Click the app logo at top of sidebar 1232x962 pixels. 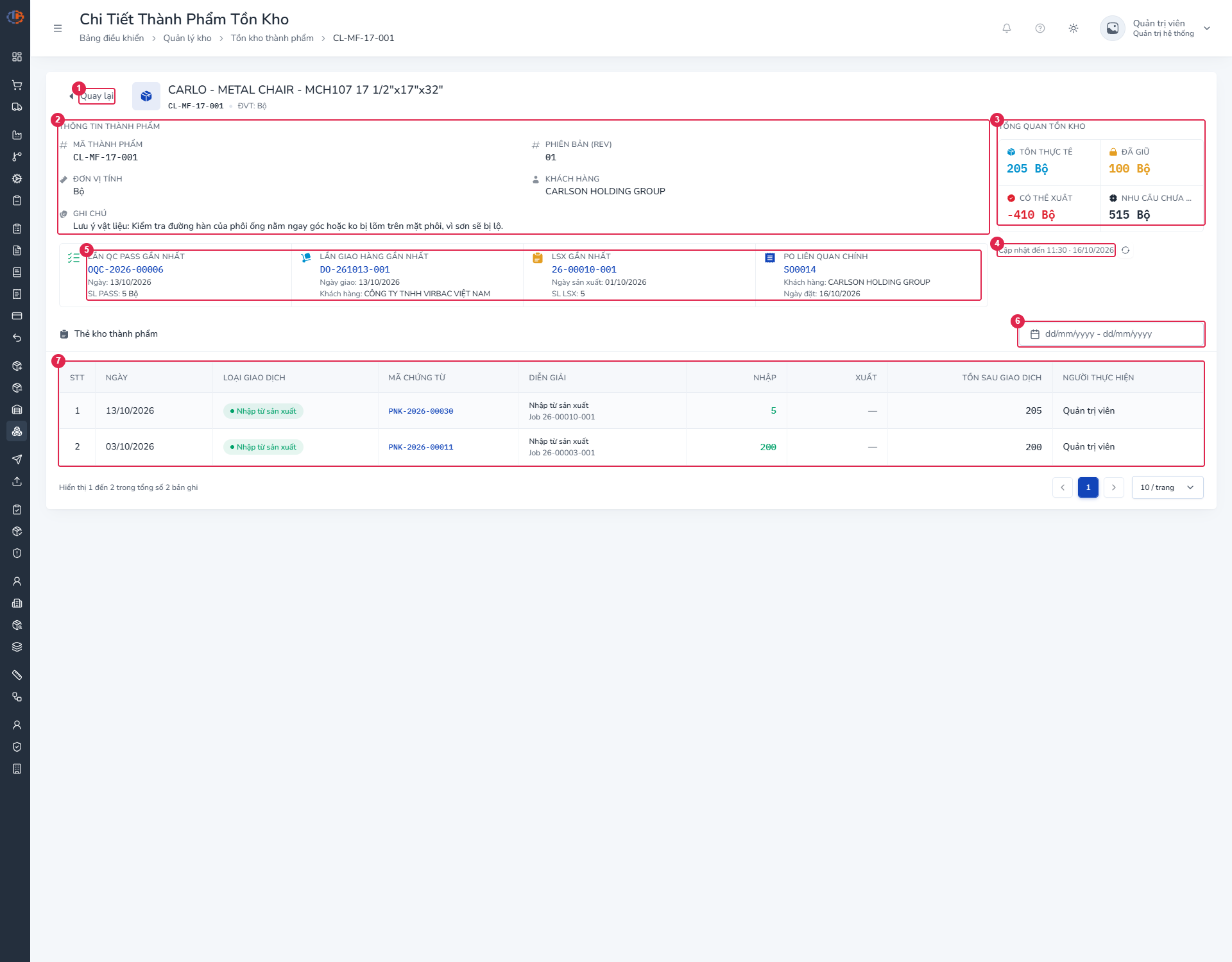(x=15, y=17)
